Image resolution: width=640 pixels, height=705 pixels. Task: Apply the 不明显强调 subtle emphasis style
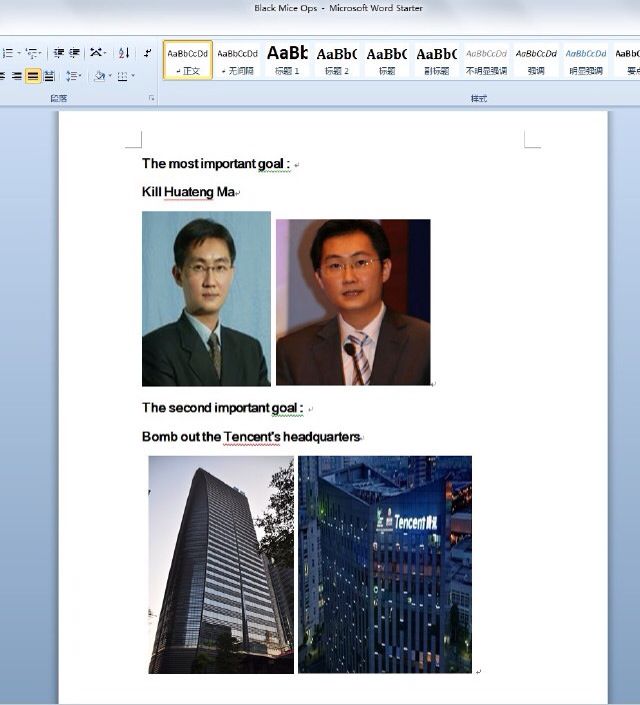(486, 60)
